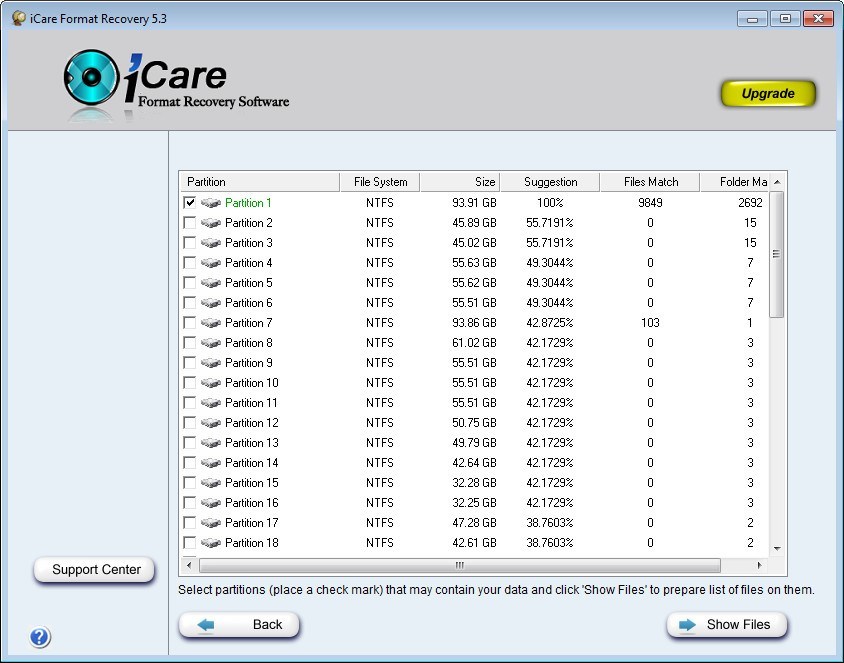The width and height of the screenshot is (844, 663).
Task: Mark the Partition 16 checkbox
Action: point(189,503)
